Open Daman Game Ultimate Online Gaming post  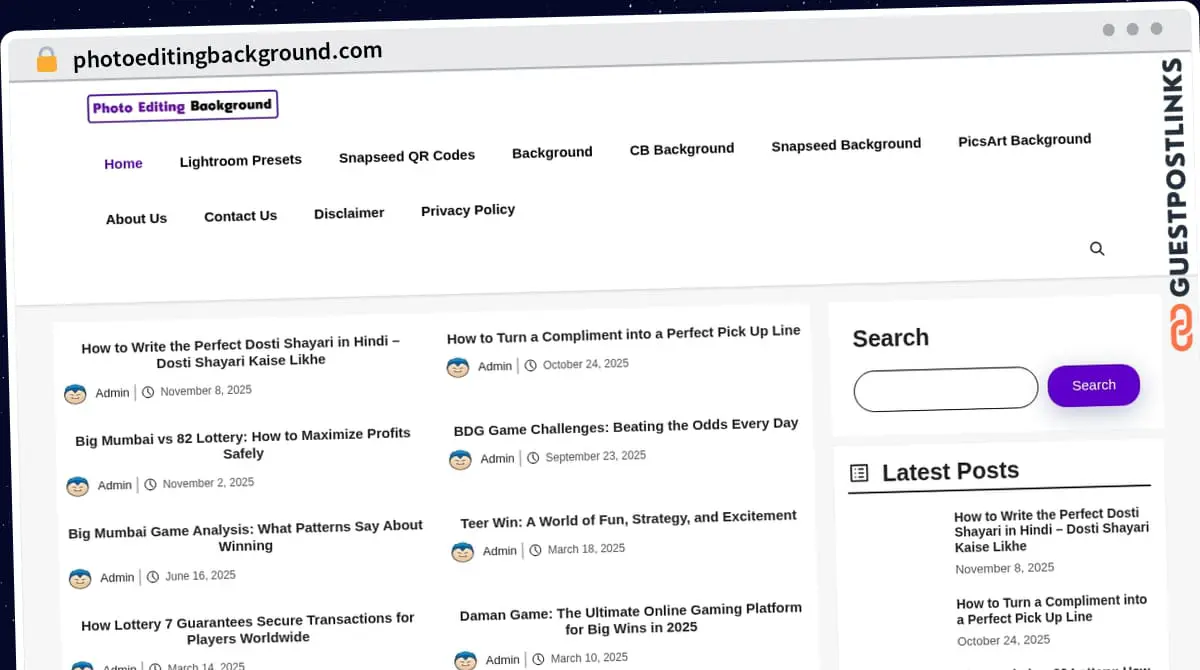pyautogui.click(x=630, y=618)
